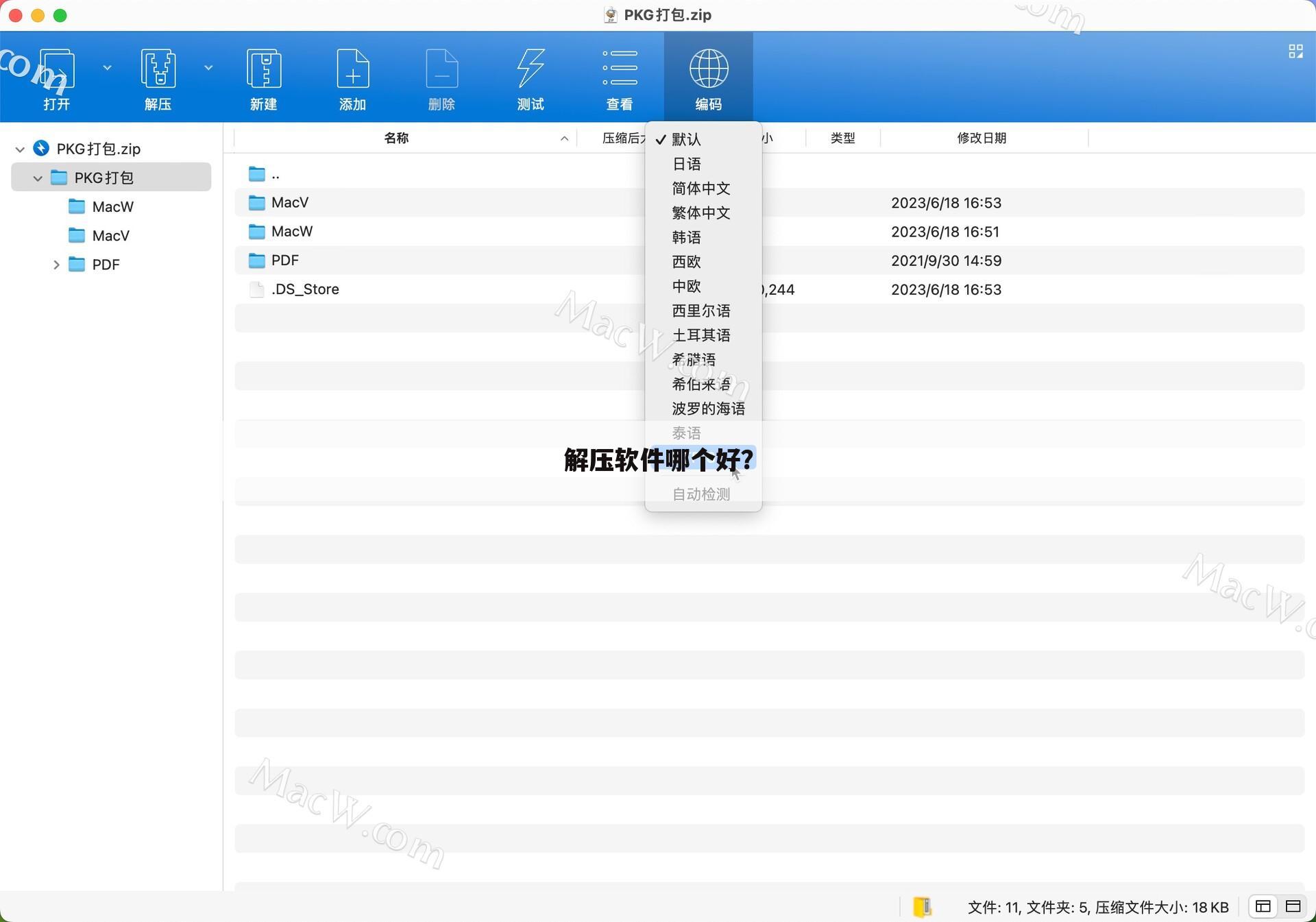The height and width of the screenshot is (922, 1316).
Task: Click the grid icon at toolbar right end
Action: 1295,51
